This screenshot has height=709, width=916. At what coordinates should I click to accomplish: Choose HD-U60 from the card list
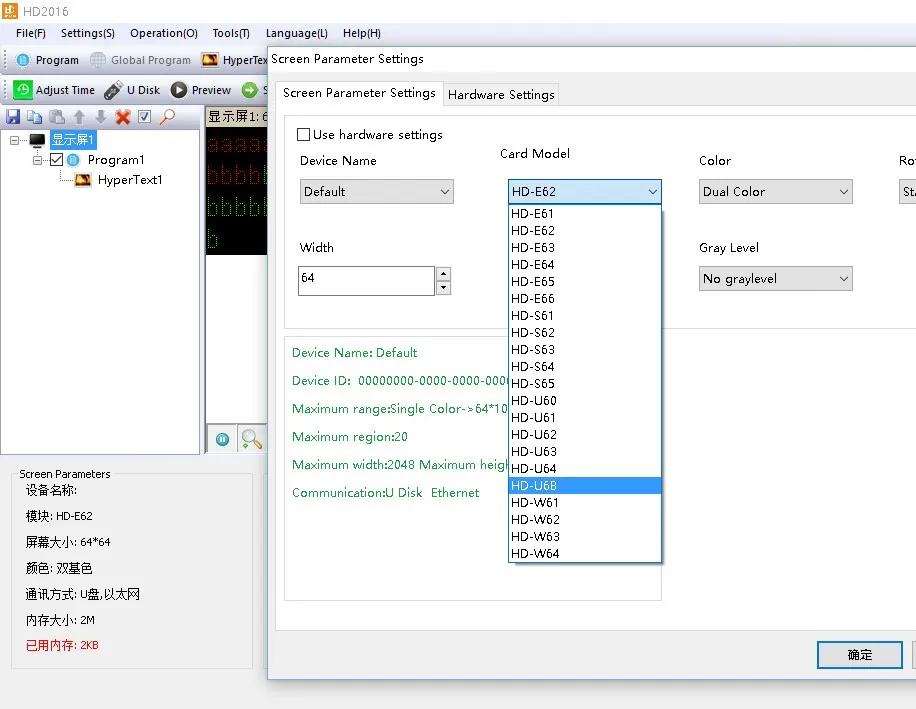tap(585, 401)
